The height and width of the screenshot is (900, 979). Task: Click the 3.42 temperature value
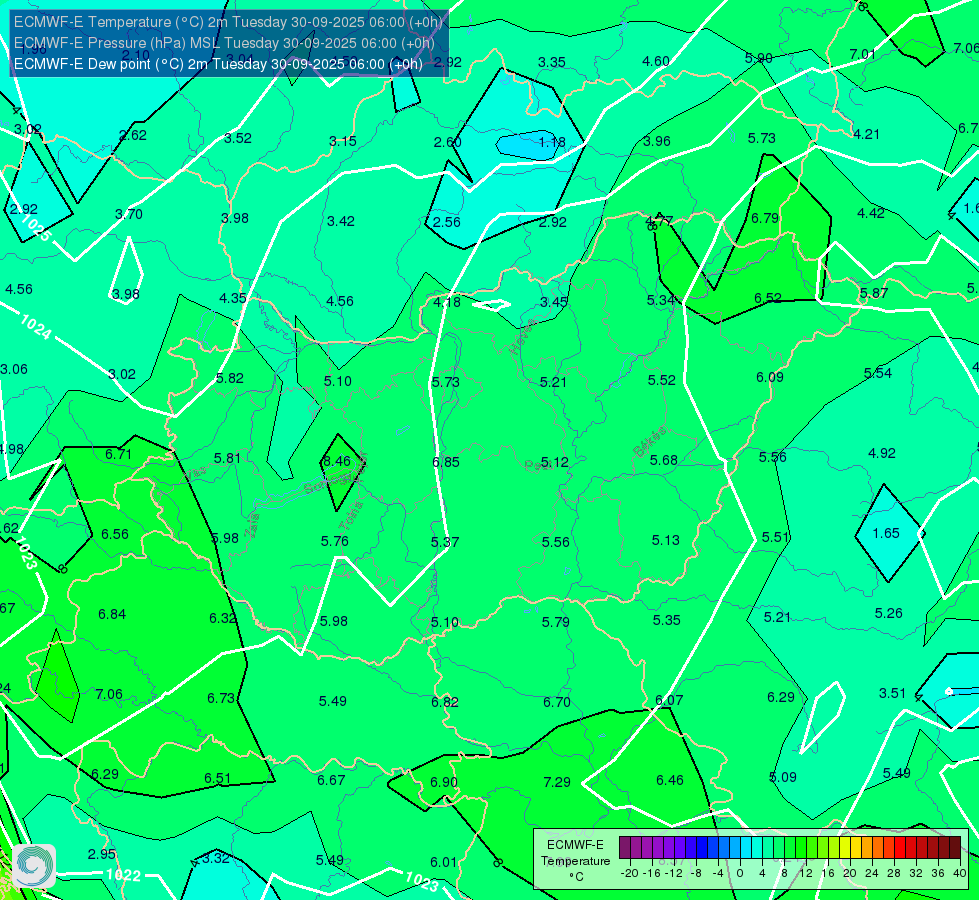click(341, 221)
